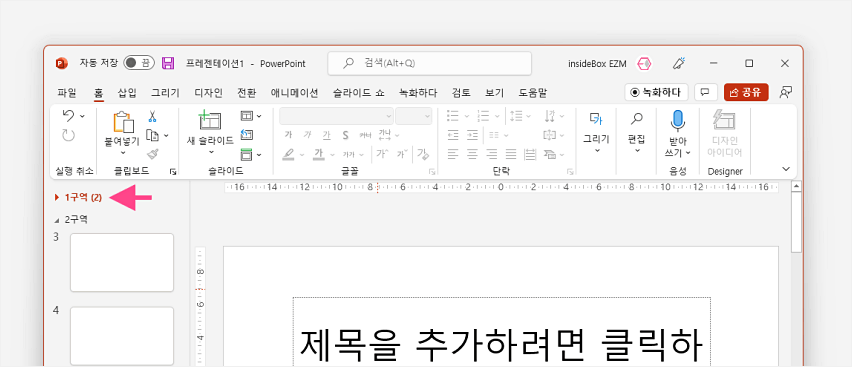The width and height of the screenshot is (852, 367).
Task: Toggle bold 가 formatting
Action: point(288,135)
